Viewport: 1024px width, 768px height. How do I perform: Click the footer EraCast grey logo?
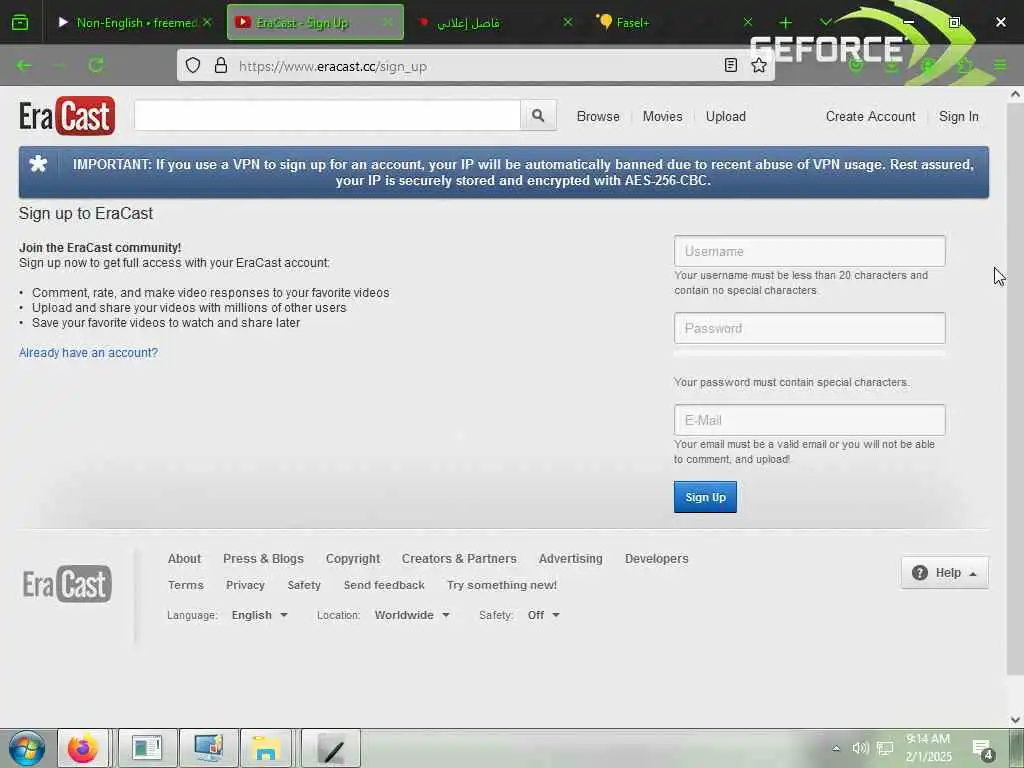coord(67,584)
